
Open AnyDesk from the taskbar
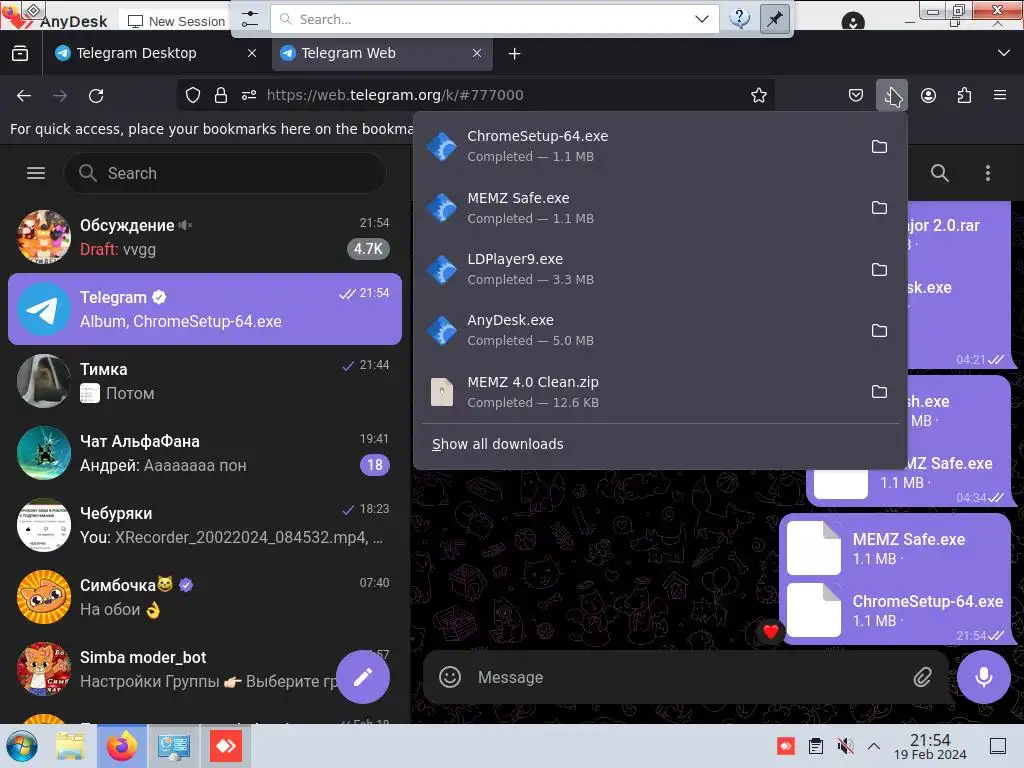226,746
